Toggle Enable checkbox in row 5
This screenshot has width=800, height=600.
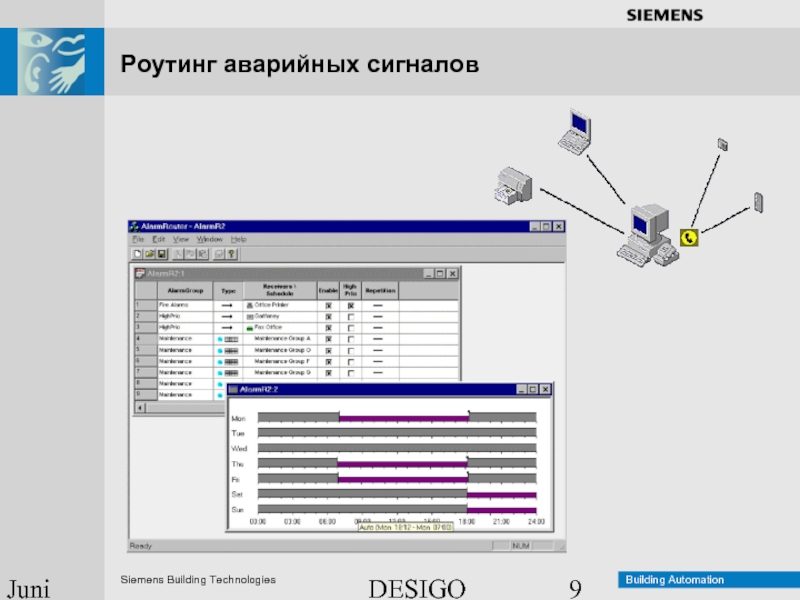[x=329, y=351]
